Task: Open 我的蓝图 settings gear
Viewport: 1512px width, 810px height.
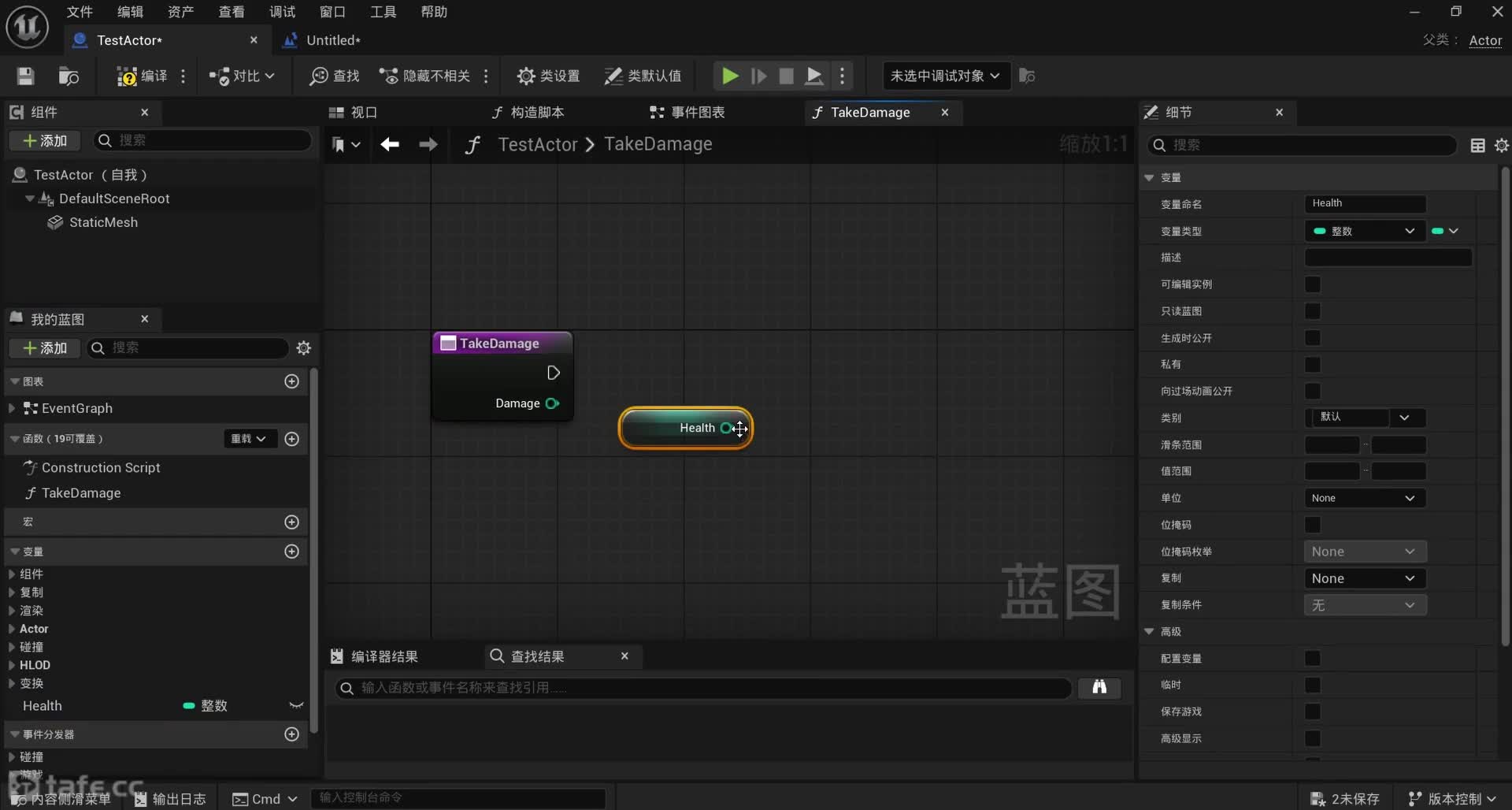Action: [303, 348]
